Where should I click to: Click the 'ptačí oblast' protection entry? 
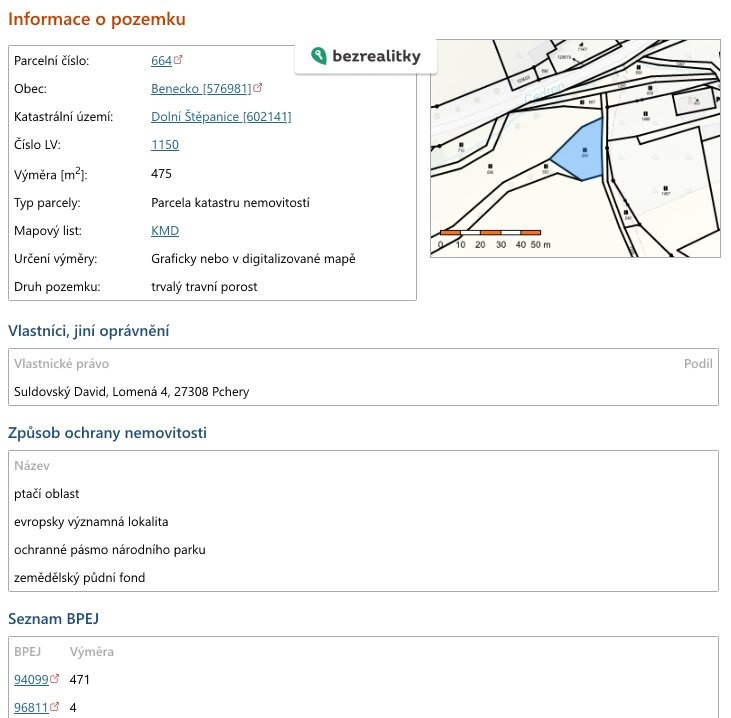(47, 493)
